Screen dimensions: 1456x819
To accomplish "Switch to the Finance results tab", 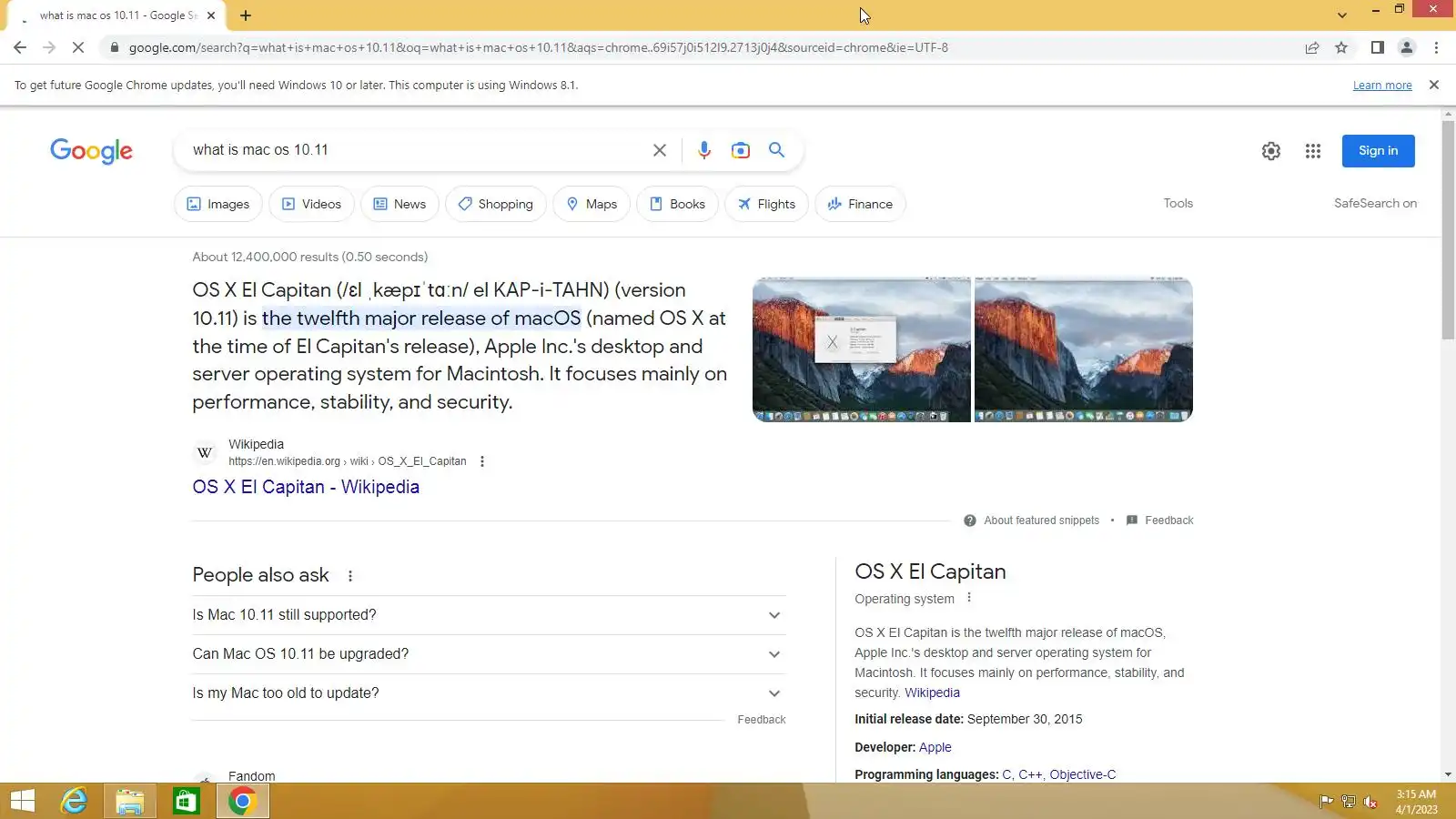I will click(x=861, y=204).
